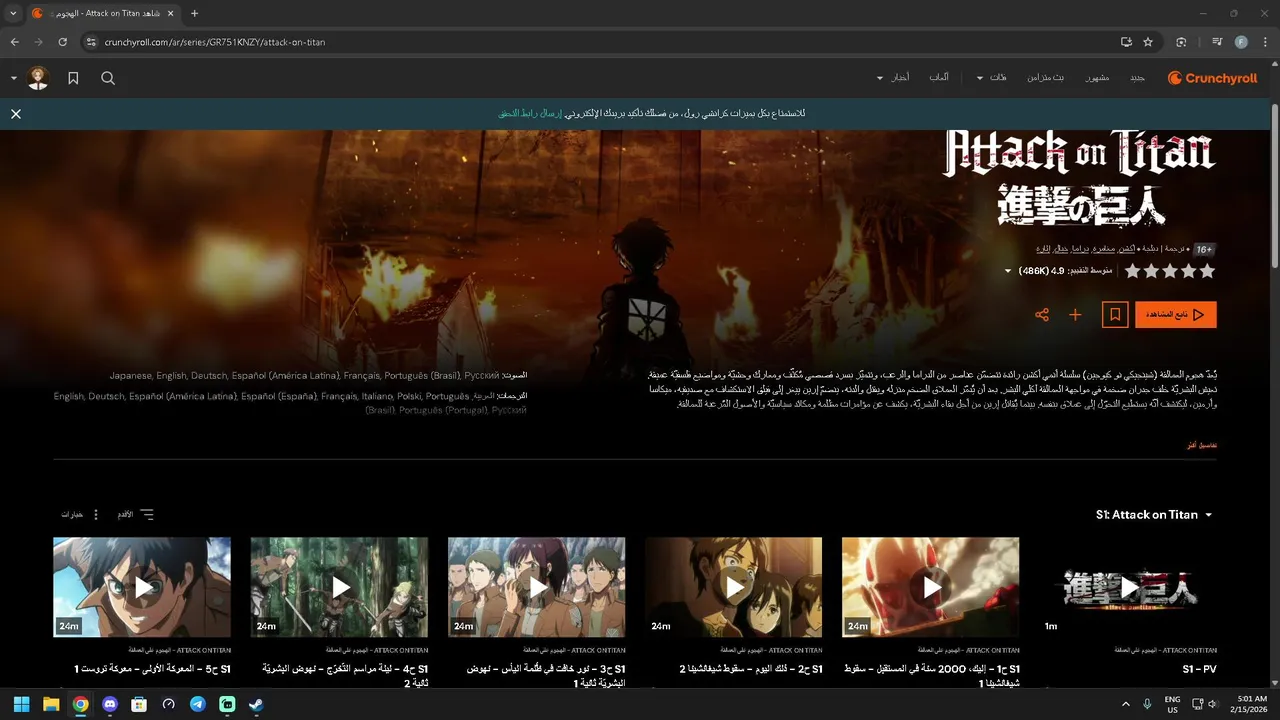Close the email verification banner
The height and width of the screenshot is (720, 1280).
pyautogui.click(x=16, y=114)
